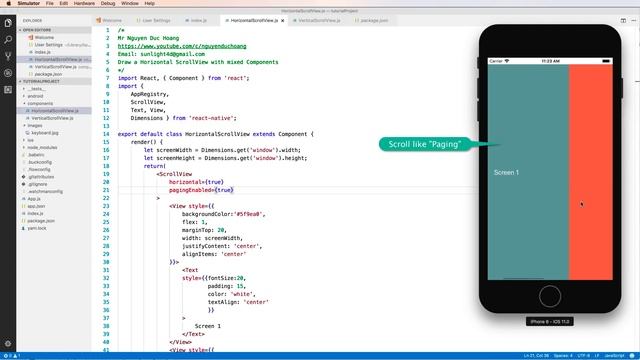Open the Apple menu

point(8,3)
